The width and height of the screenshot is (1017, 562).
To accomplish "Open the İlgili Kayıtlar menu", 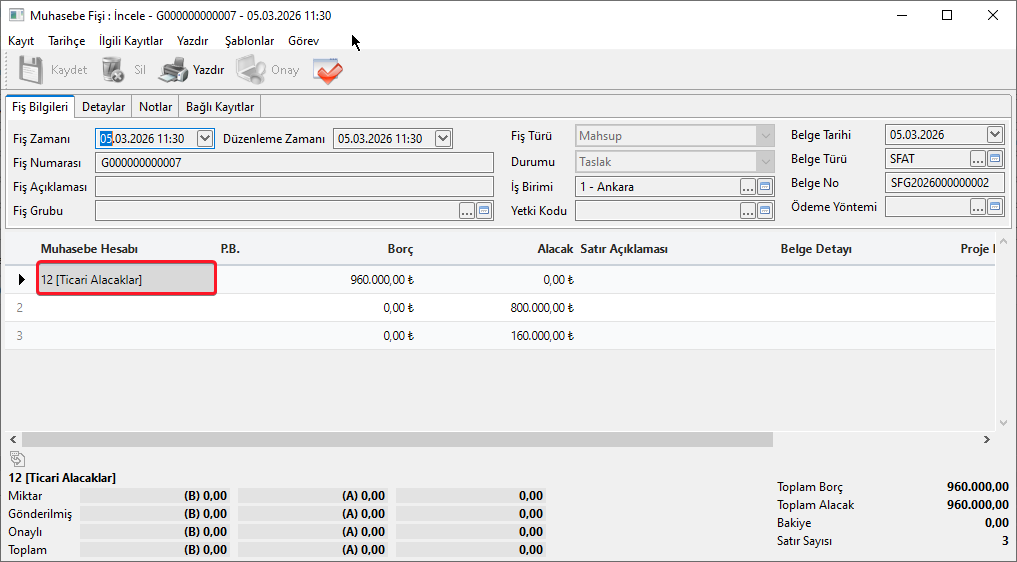I will 131,41.
